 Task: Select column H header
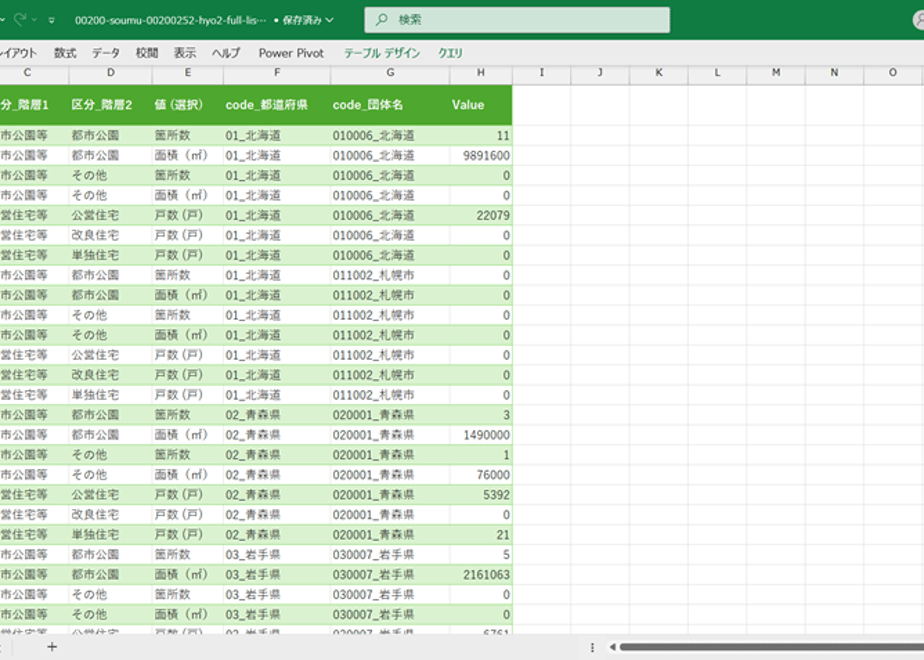coord(481,72)
